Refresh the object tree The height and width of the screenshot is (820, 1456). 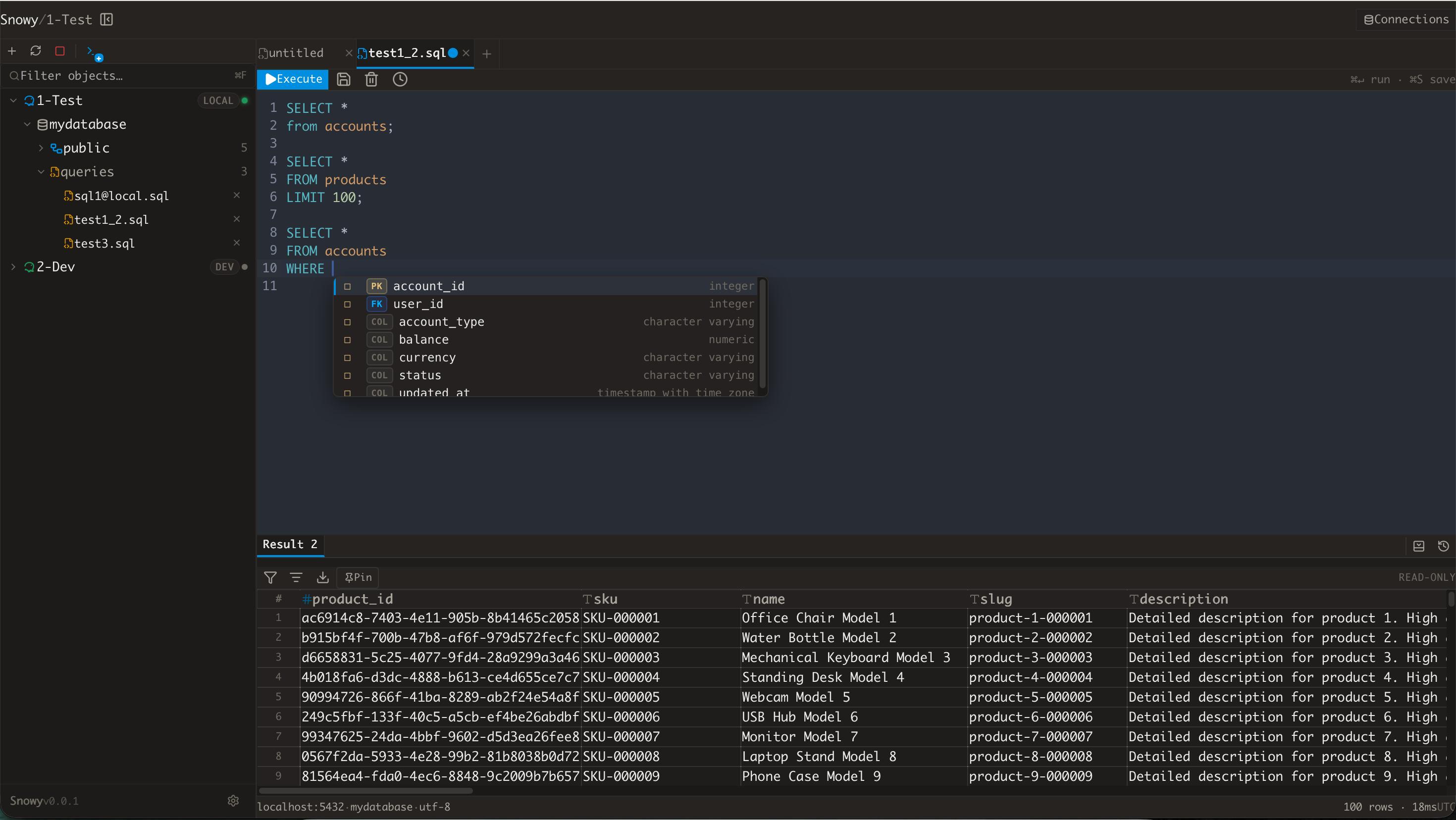(36, 51)
